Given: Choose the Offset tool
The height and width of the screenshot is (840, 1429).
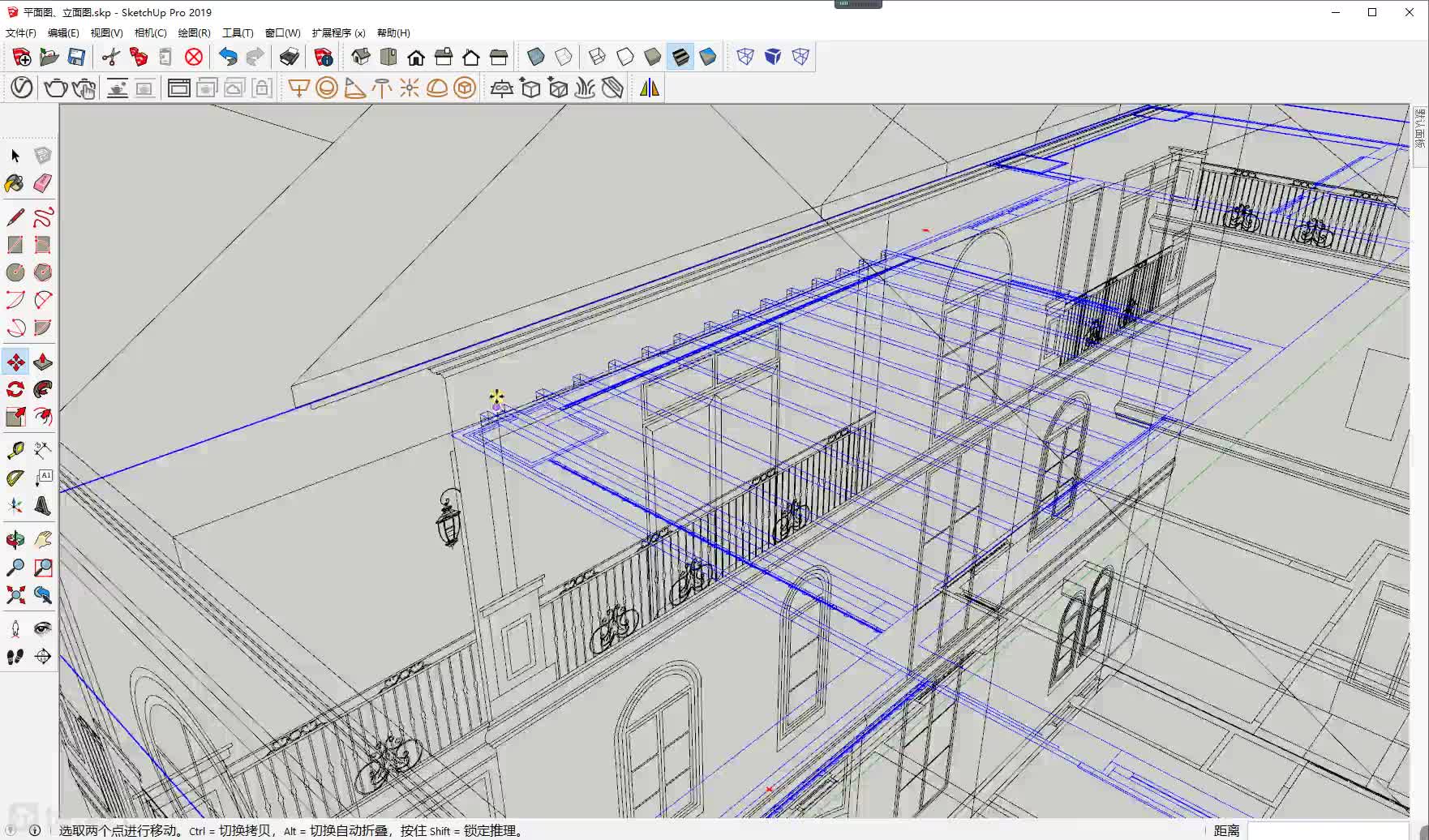Looking at the screenshot, I should click(43, 417).
